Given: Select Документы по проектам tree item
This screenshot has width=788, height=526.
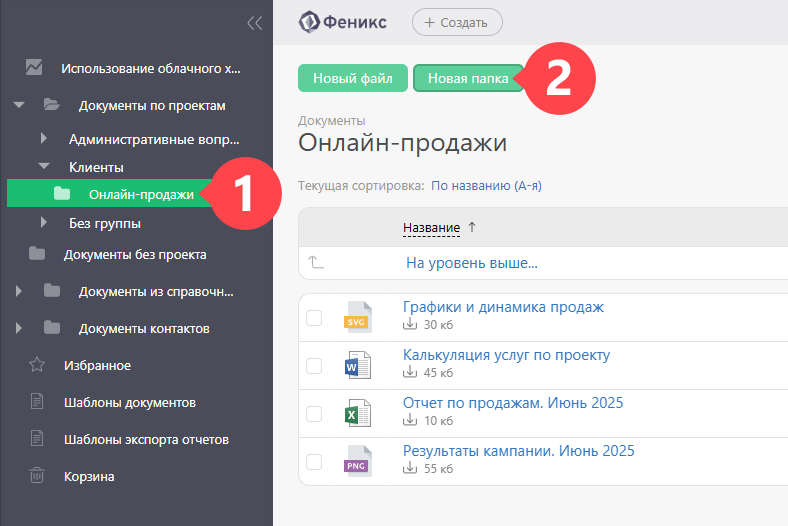Looking at the screenshot, I should point(152,106).
